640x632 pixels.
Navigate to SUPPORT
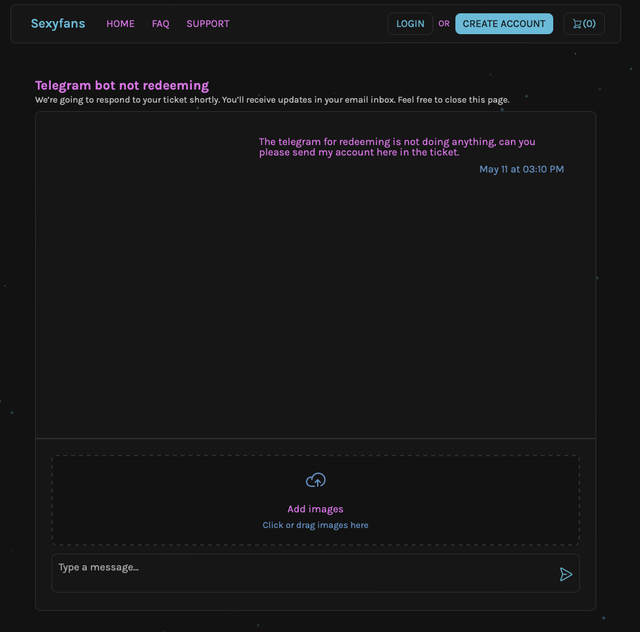[x=208, y=24]
